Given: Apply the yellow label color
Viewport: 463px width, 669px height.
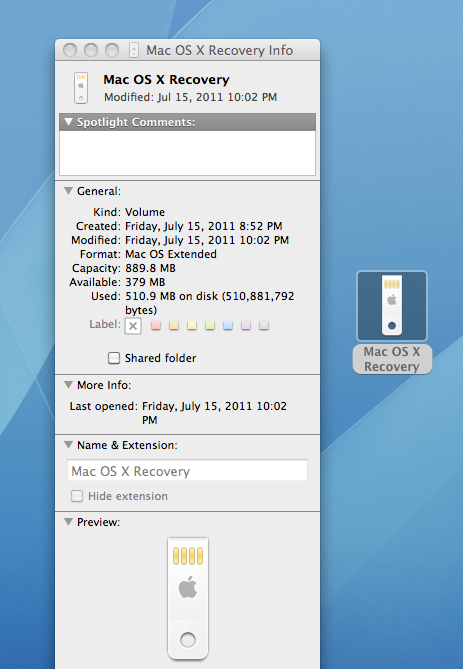Looking at the screenshot, I should point(192,326).
